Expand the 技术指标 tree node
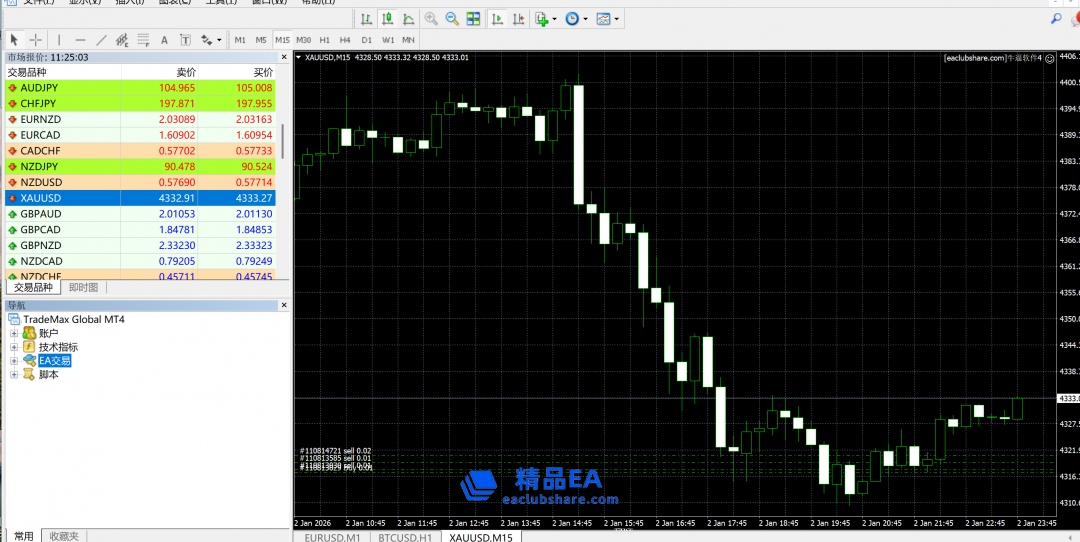Viewport: 1080px width, 542px height. [x=14, y=347]
